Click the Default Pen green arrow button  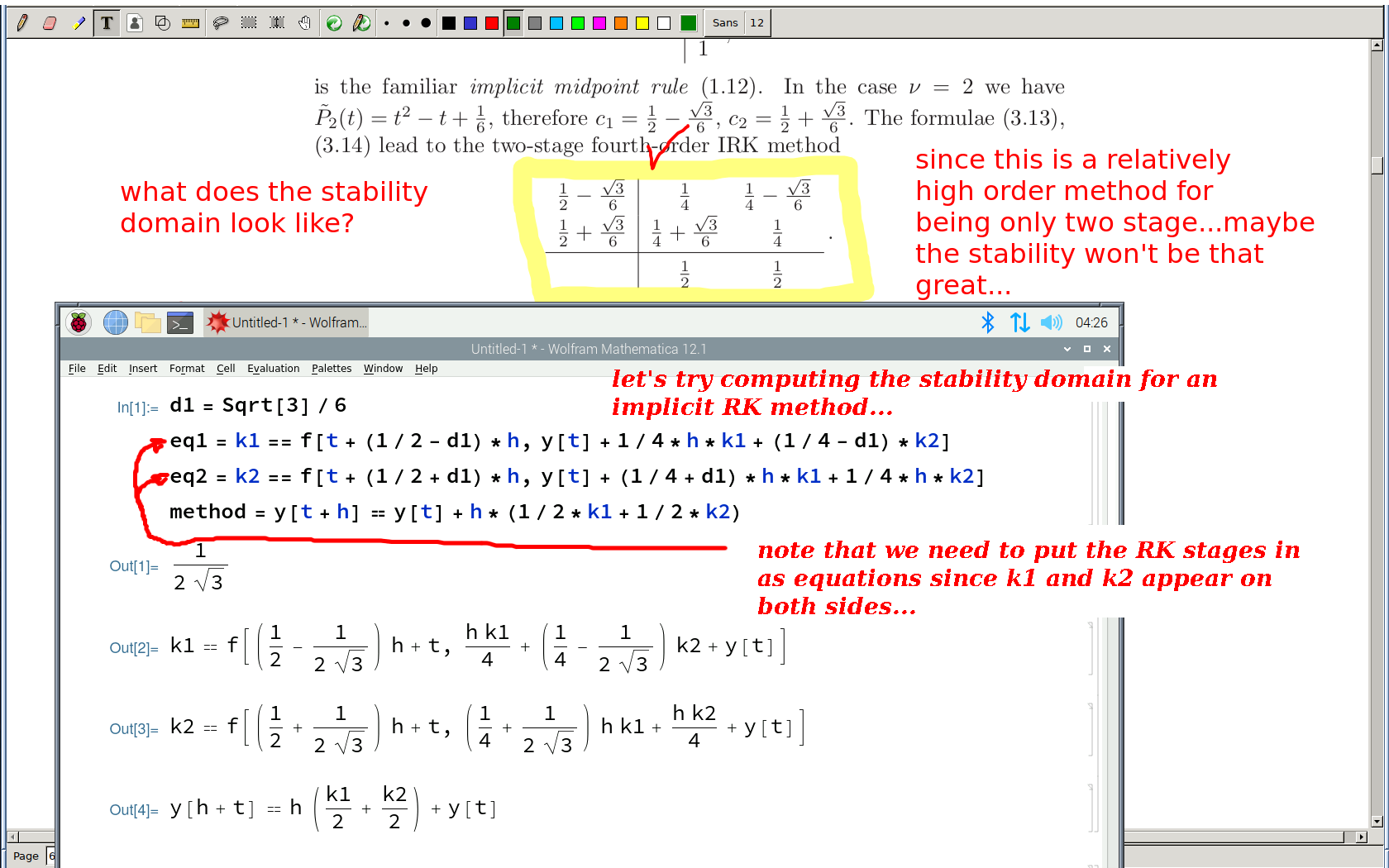coord(334,23)
